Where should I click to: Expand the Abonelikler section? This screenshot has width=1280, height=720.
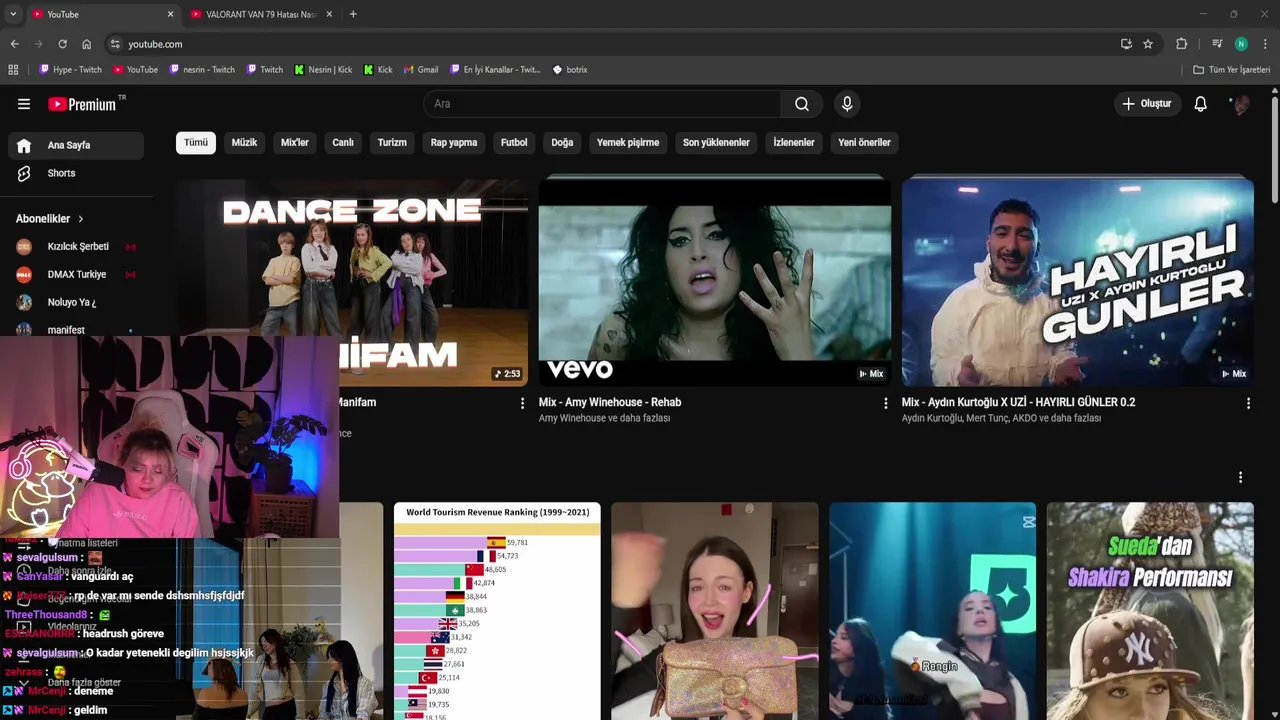click(50, 218)
